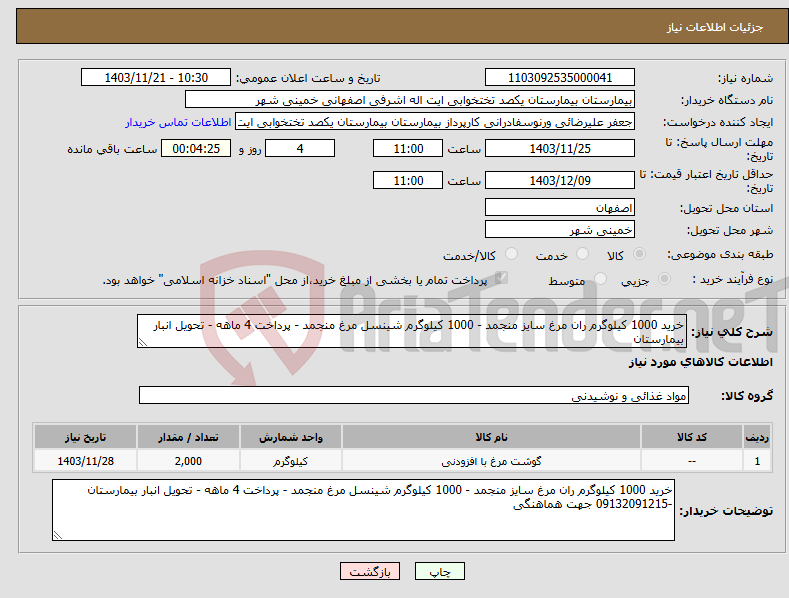Click the response deadline time field 11:00

(x=408, y=148)
